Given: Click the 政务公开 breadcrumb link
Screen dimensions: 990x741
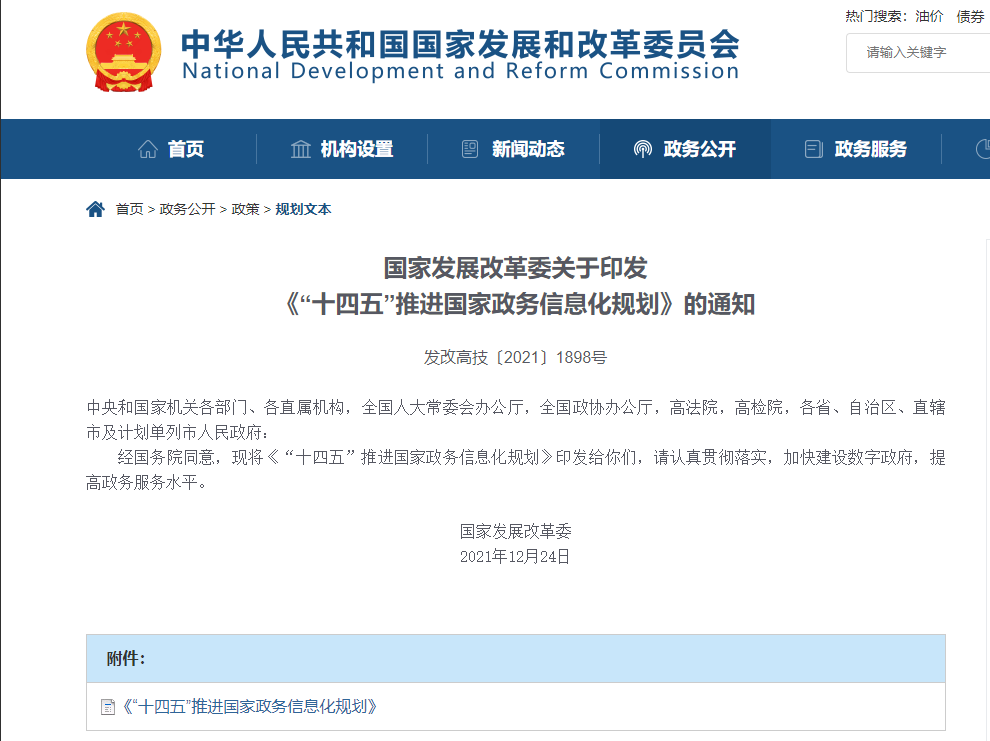Looking at the screenshot, I should click(x=188, y=209).
